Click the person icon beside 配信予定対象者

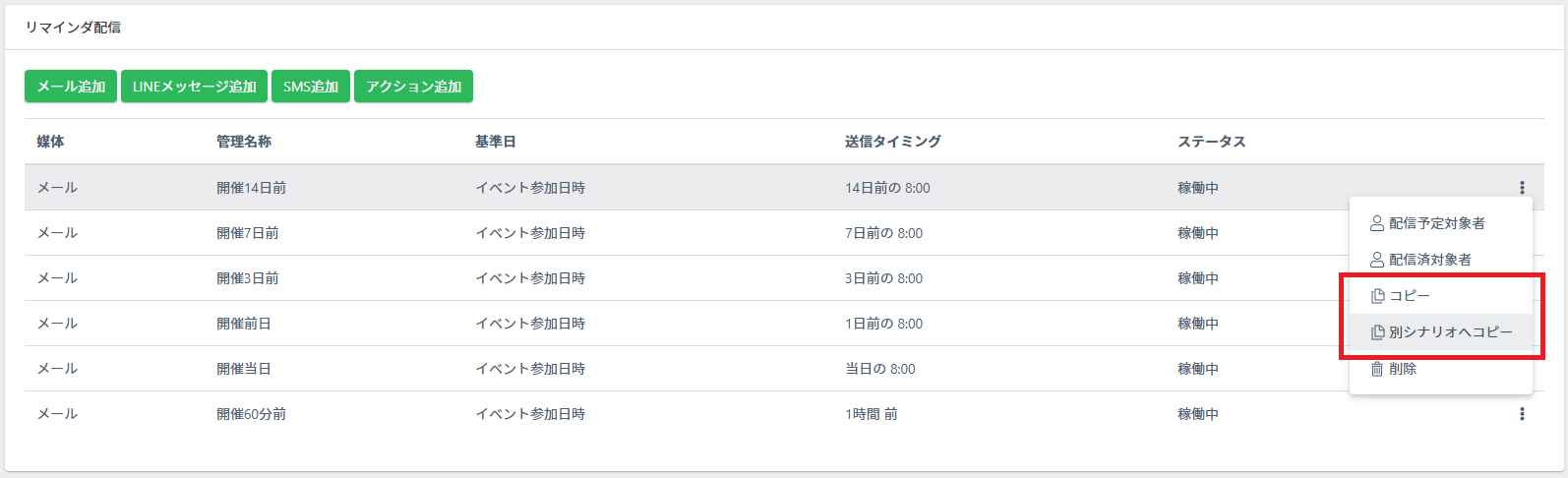pyautogui.click(x=1377, y=223)
